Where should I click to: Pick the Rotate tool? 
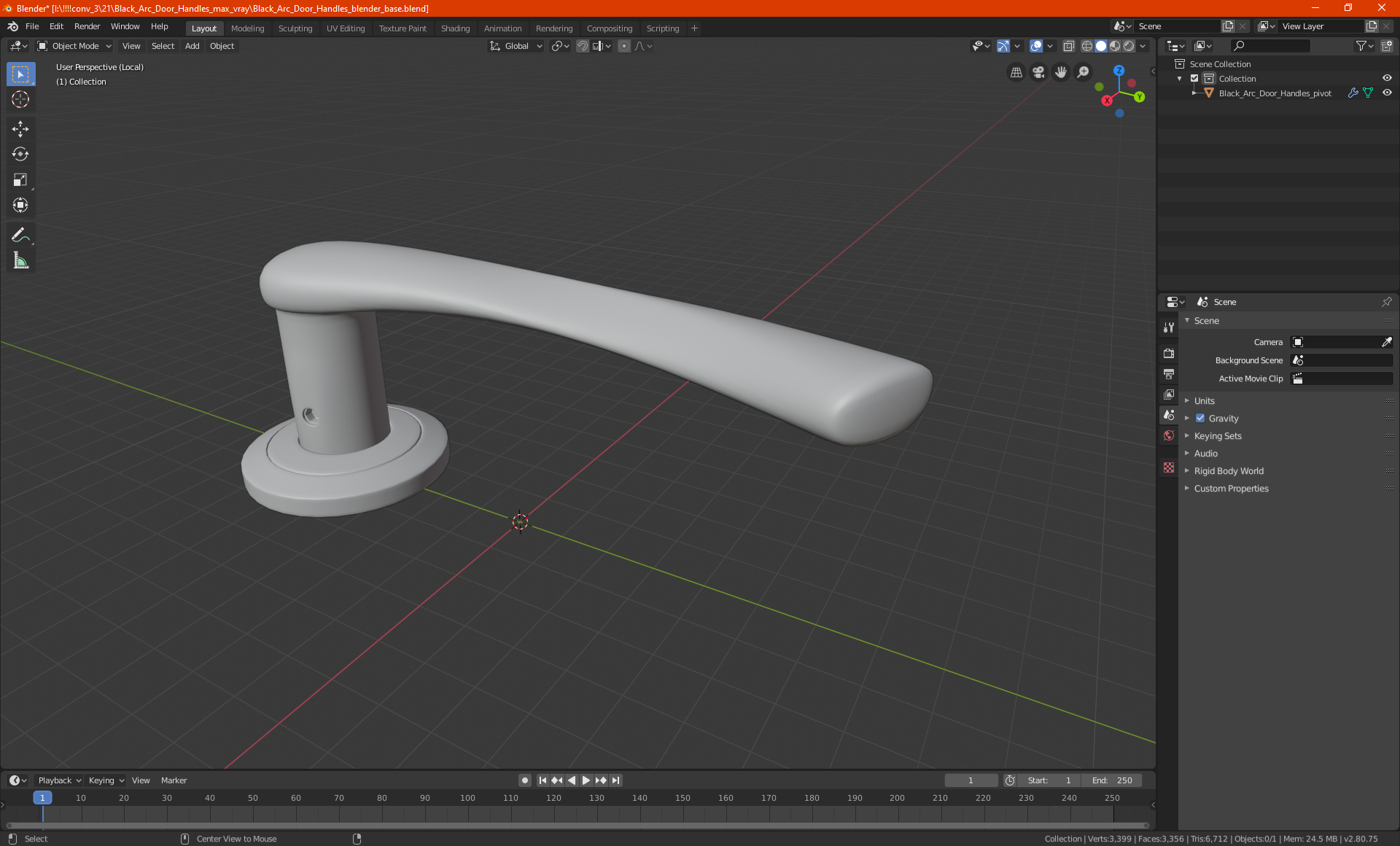pos(20,155)
